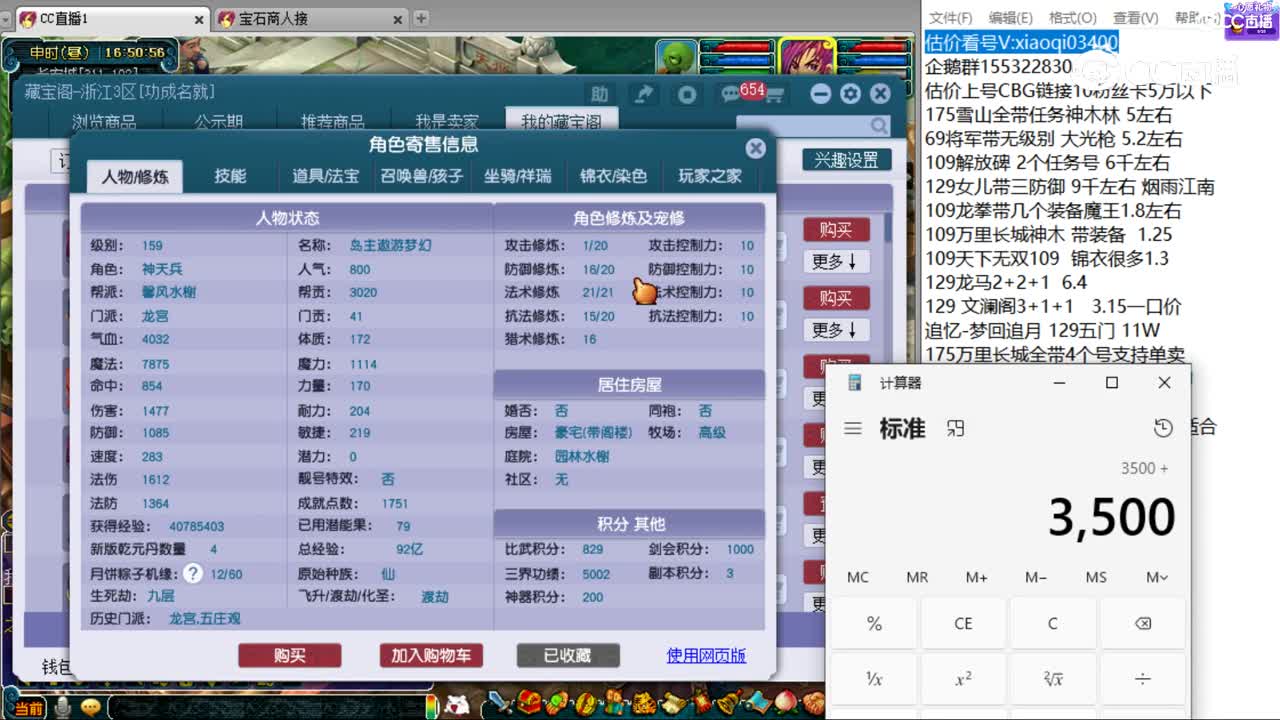Toggle the 已收藏 favorite button

point(568,655)
